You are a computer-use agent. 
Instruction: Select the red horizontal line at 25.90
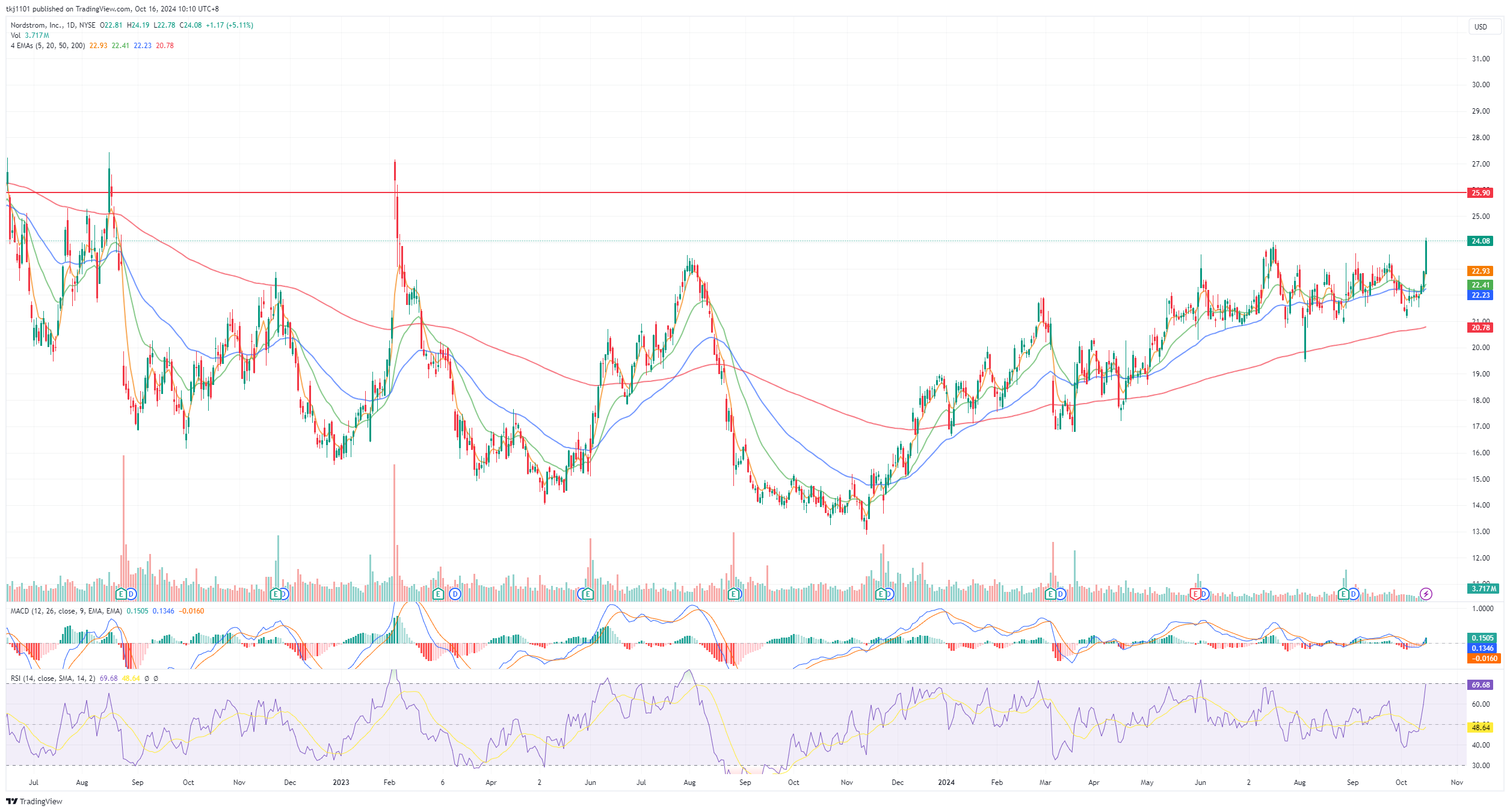tap(737, 193)
